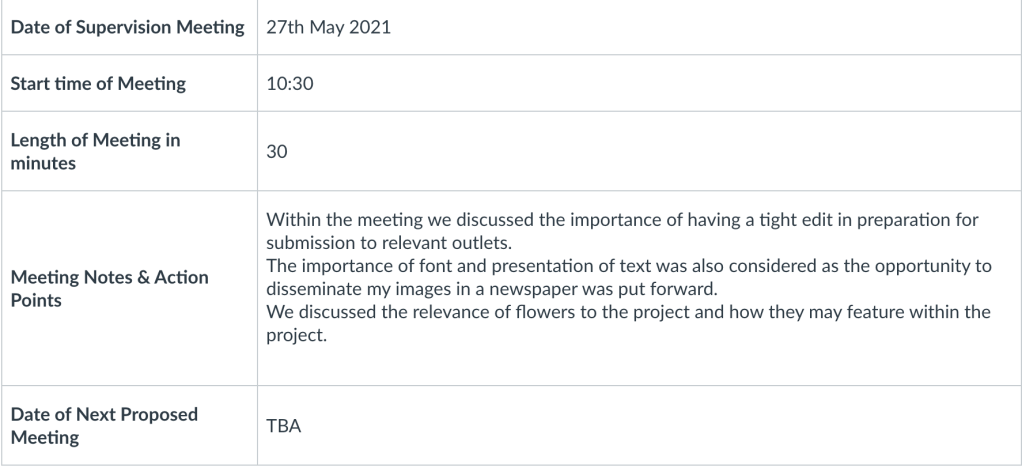Image resolution: width=1022 pixels, height=468 pixels.
Task: Click the "Meeting Notes & Action Points" label
Action: tap(109, 288)
